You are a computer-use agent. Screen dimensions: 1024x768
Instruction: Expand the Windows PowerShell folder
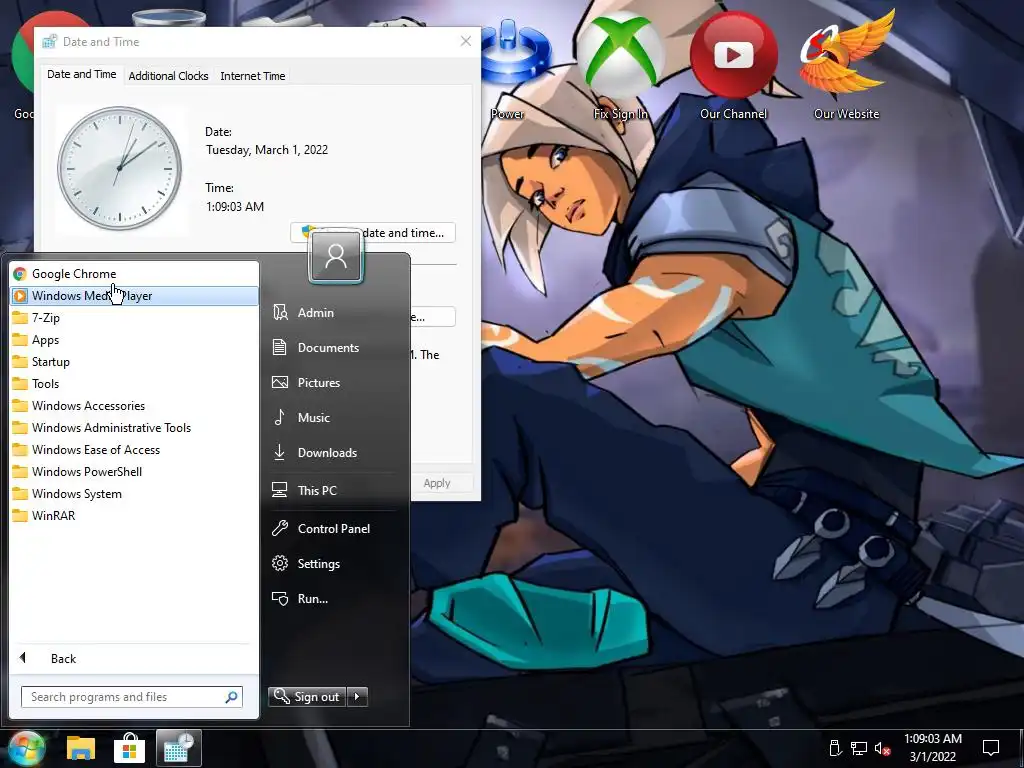tap(134, 472)
